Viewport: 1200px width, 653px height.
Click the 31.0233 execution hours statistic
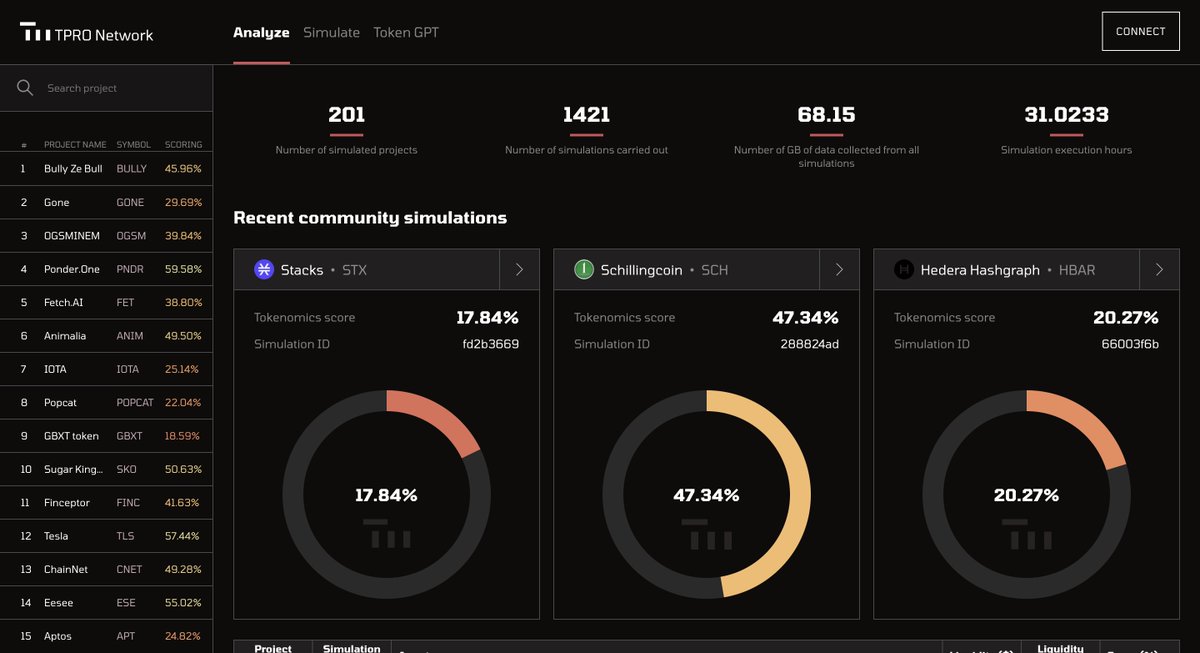click(x=1066, y=130)
